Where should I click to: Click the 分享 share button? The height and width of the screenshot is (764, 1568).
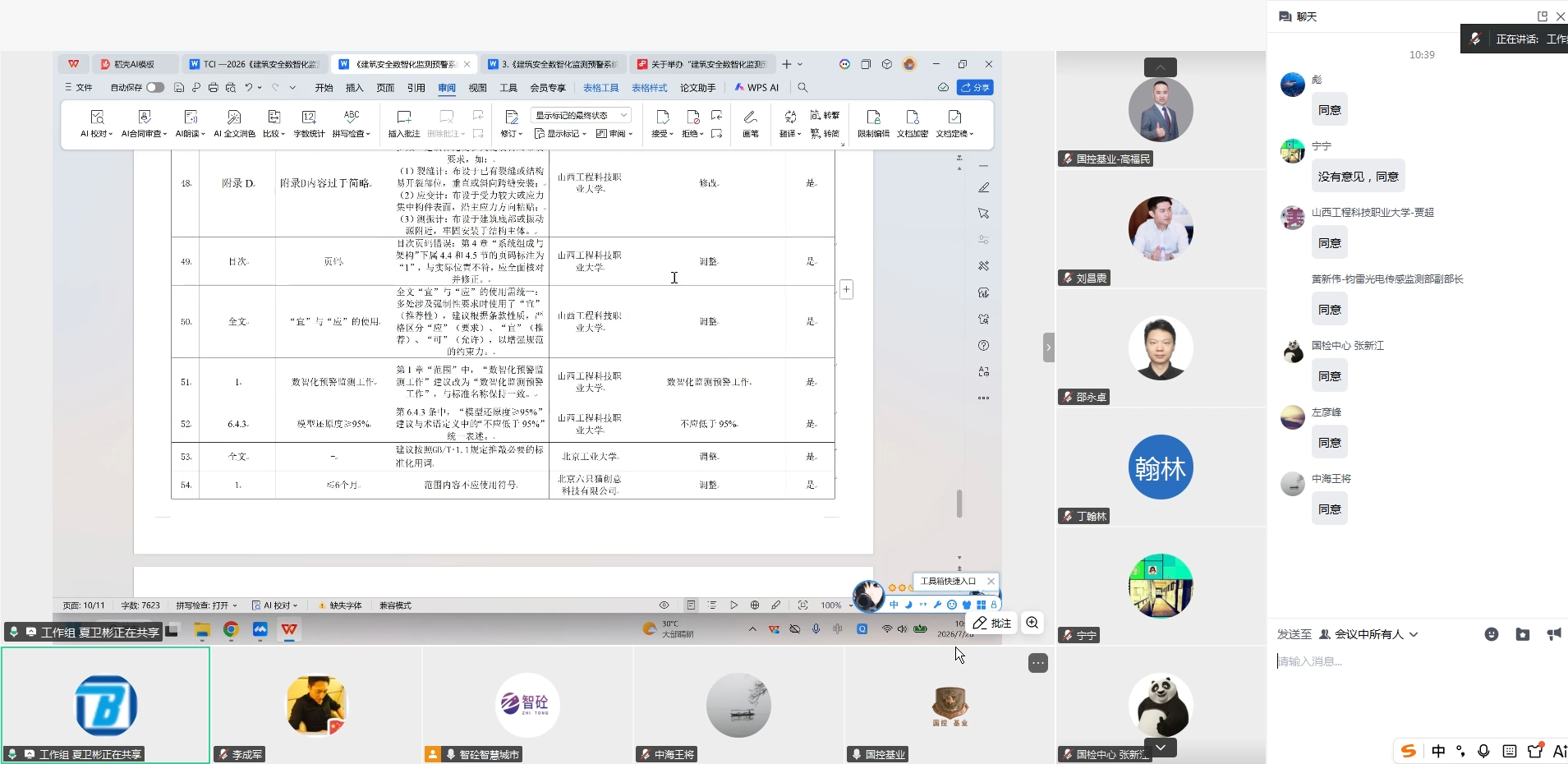[977, 87]
